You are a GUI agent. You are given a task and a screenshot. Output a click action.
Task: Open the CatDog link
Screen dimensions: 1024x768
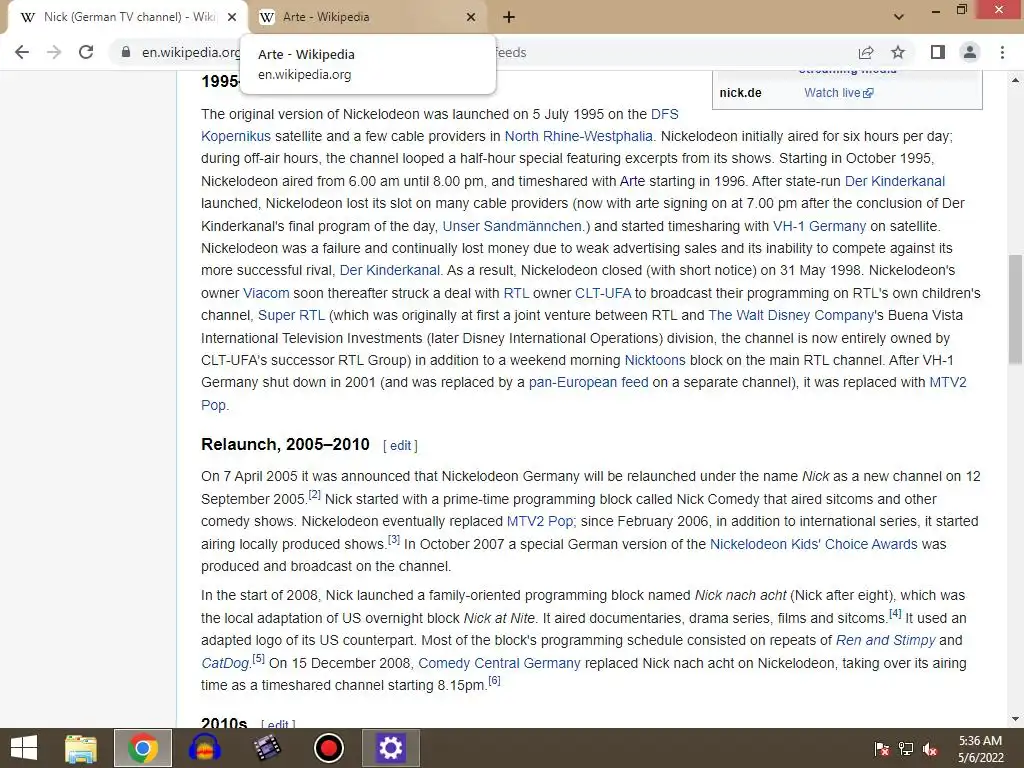225,663
